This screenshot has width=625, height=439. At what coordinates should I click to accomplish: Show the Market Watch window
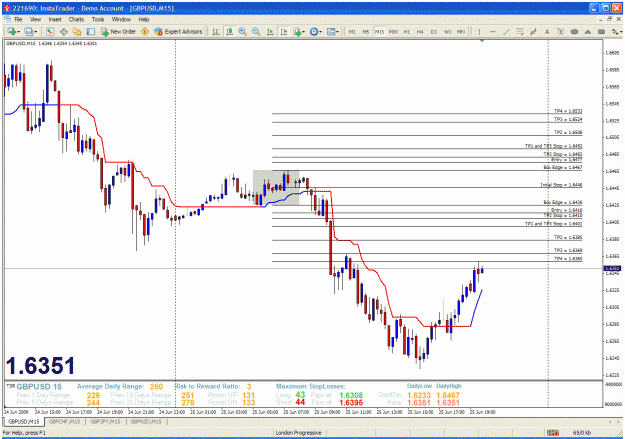pos(49,31)
